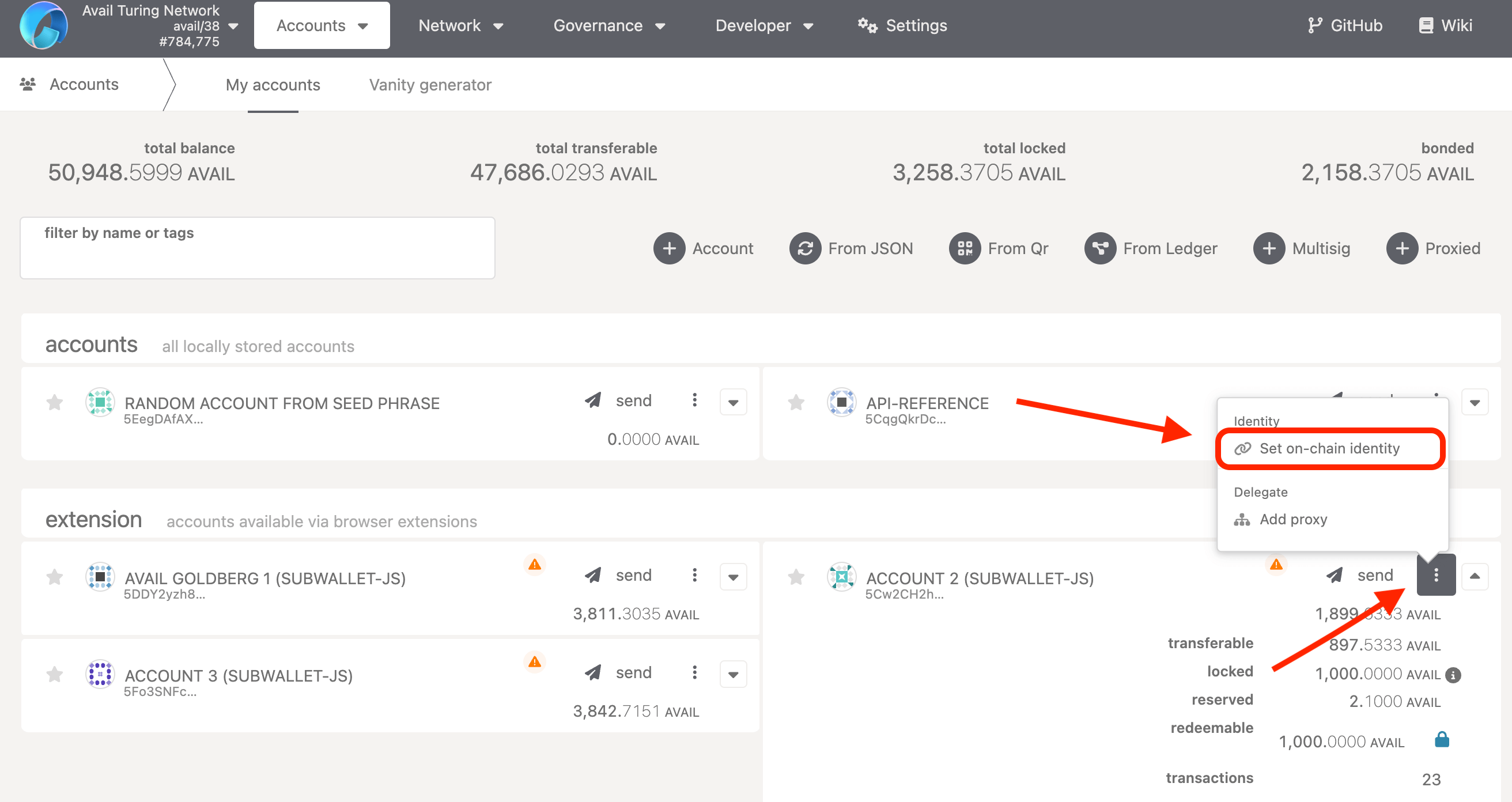This screenshot has width=1512, height=802.
Task: Click the add Multisig plus icon
Action: 1268,248
